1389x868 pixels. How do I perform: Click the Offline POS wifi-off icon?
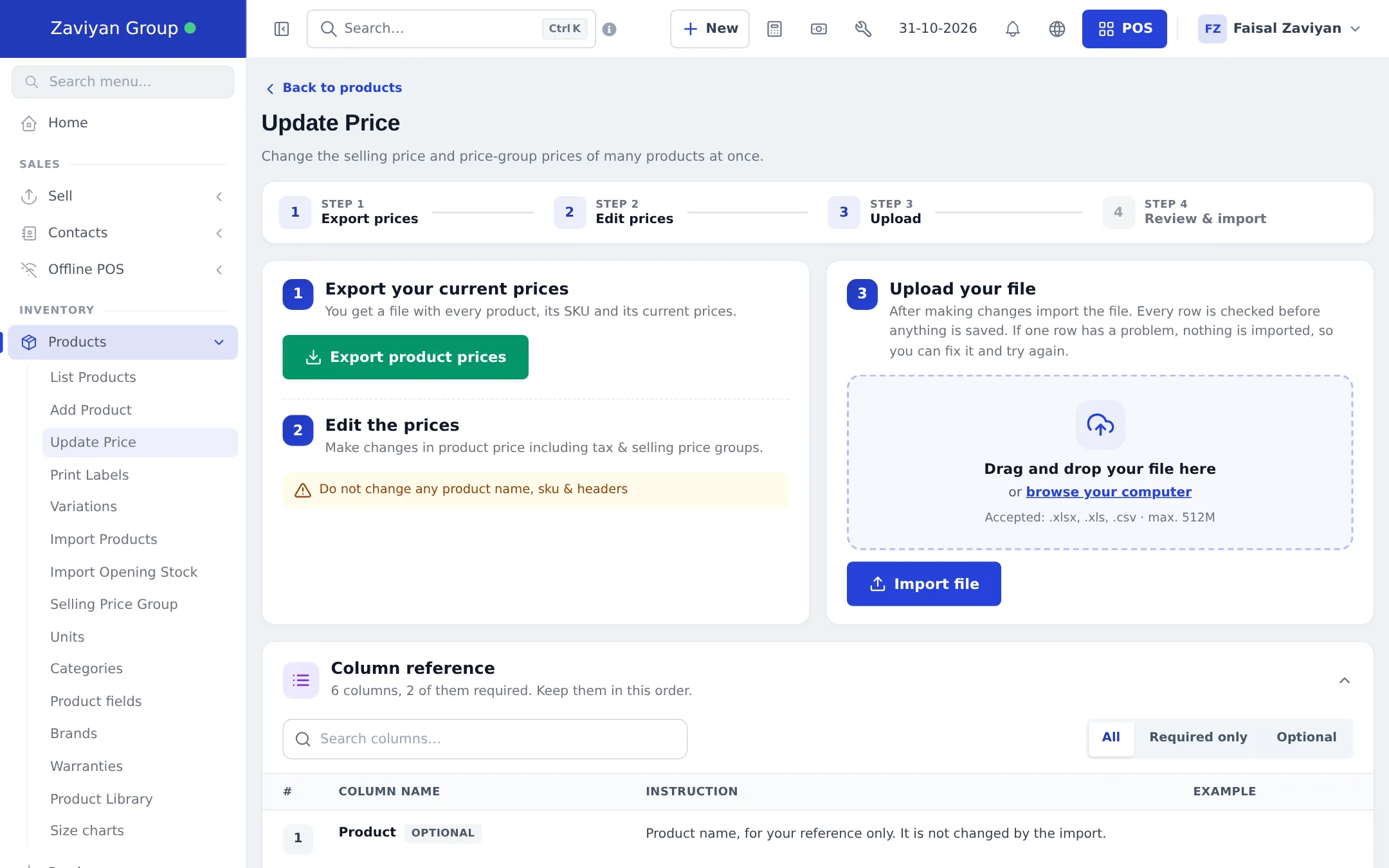(x=29, y=270)
